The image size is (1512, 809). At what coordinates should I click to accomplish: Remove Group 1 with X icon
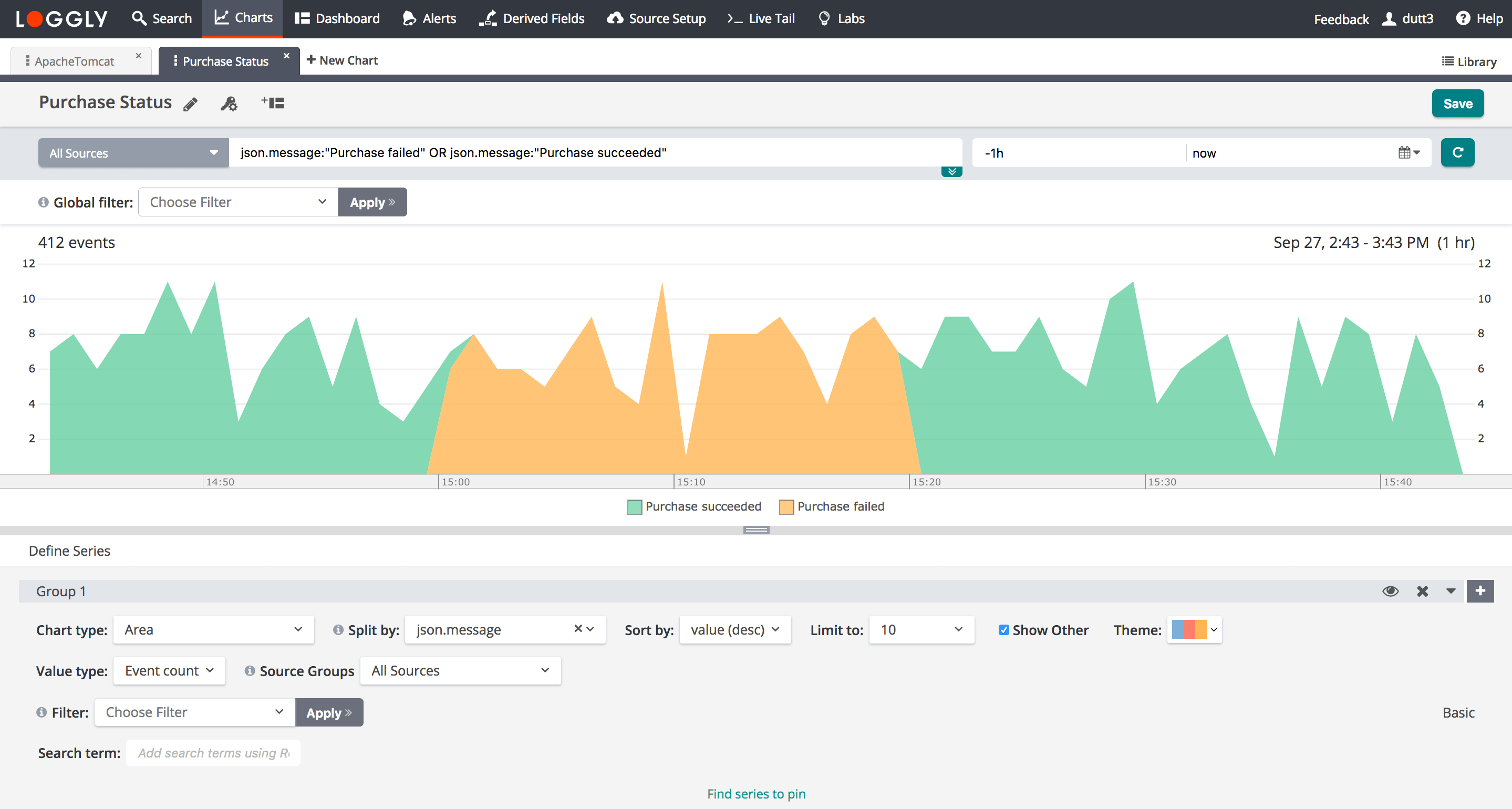pos(1422,591)
